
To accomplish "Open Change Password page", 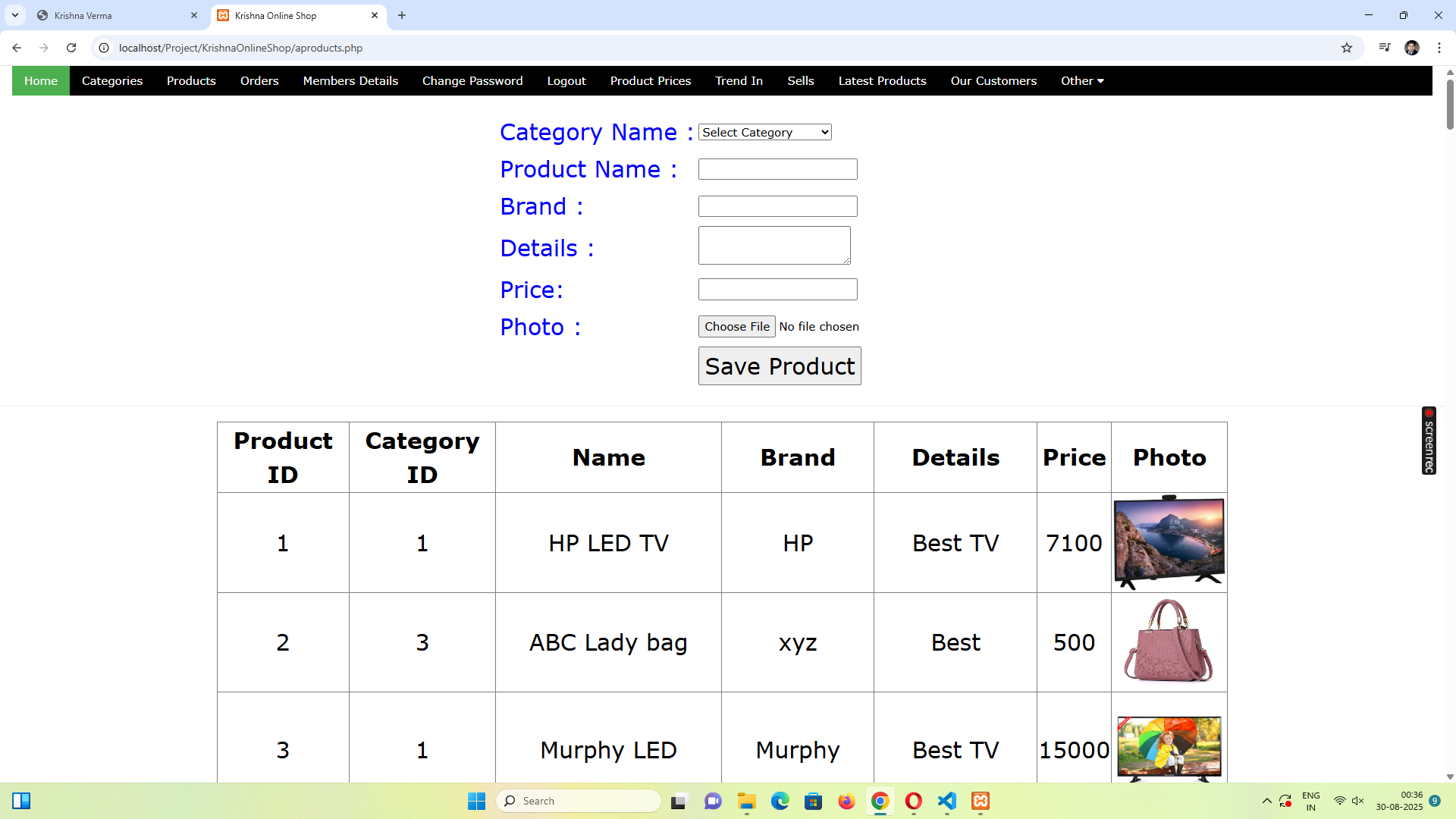I will 472,80.
